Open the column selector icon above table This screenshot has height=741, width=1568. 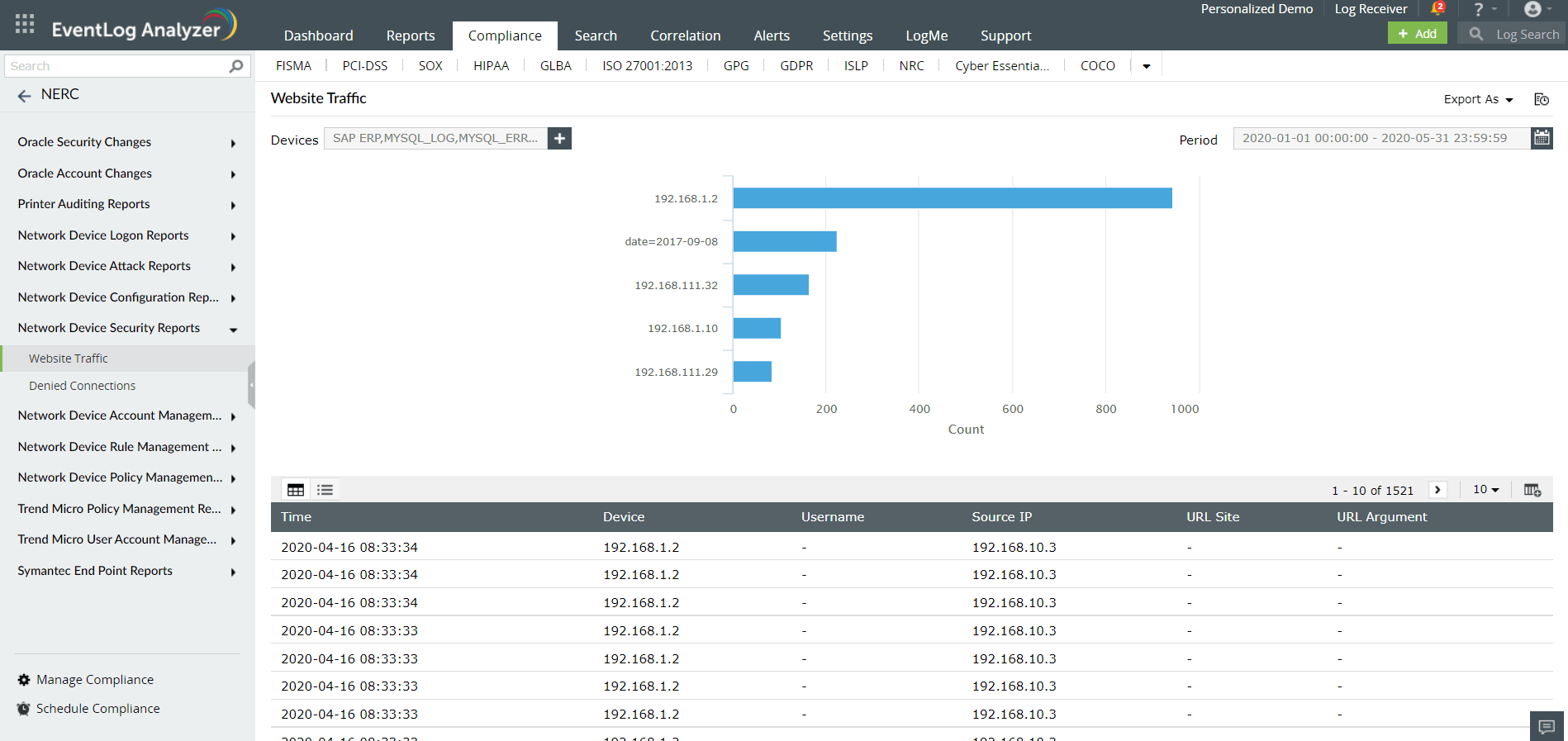pos(1532,490)
